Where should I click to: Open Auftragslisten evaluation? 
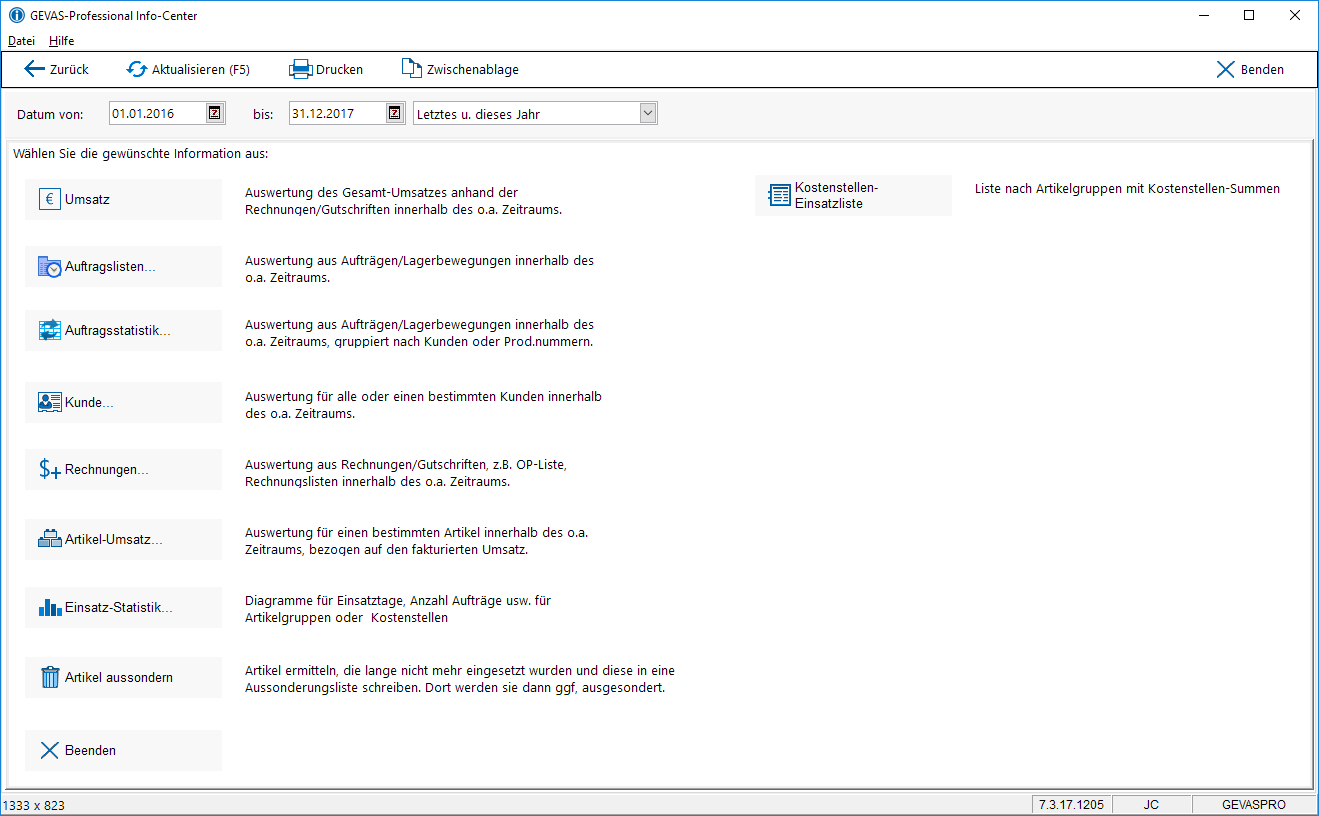(x=123, y=266)
